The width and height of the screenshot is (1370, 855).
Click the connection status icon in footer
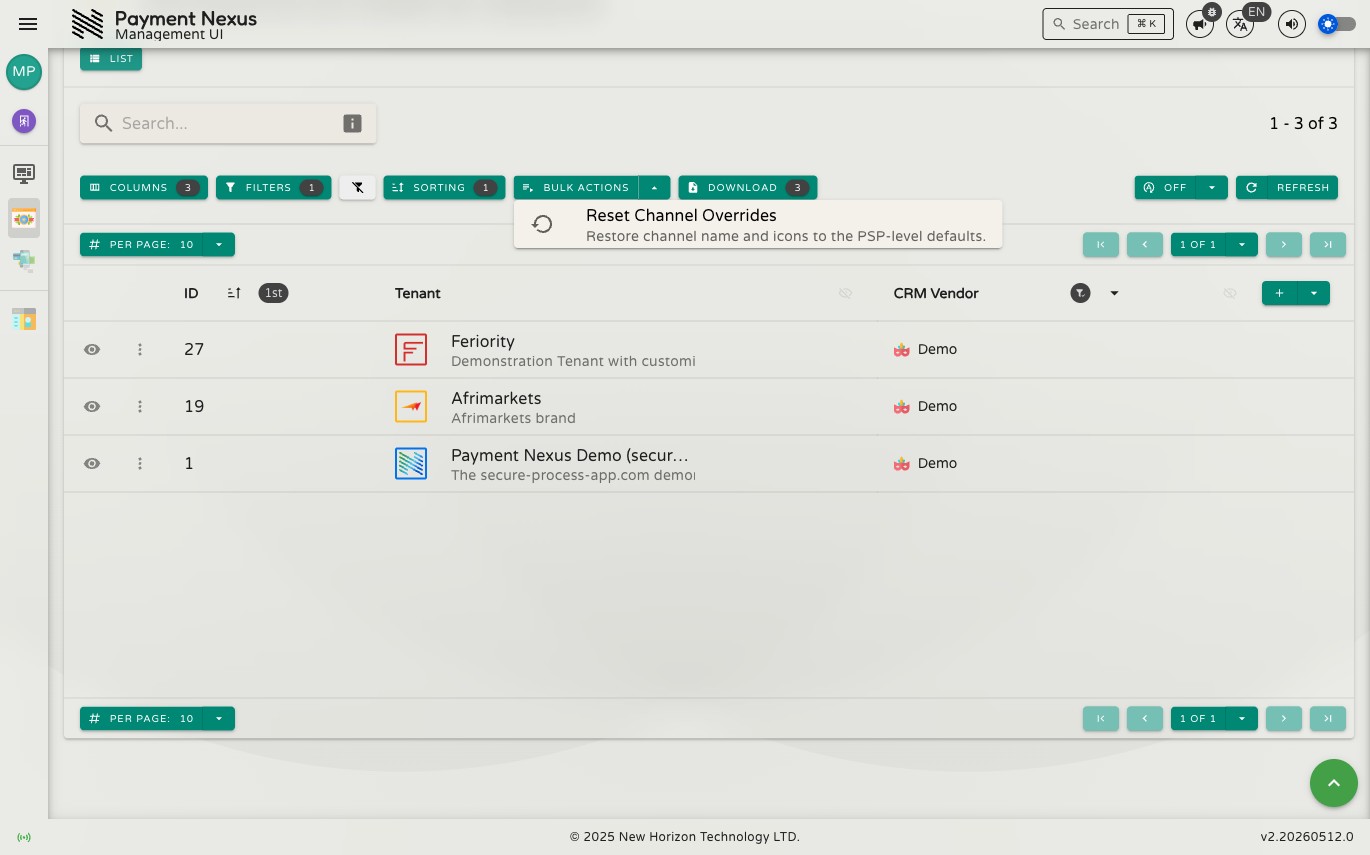[24, 837]
